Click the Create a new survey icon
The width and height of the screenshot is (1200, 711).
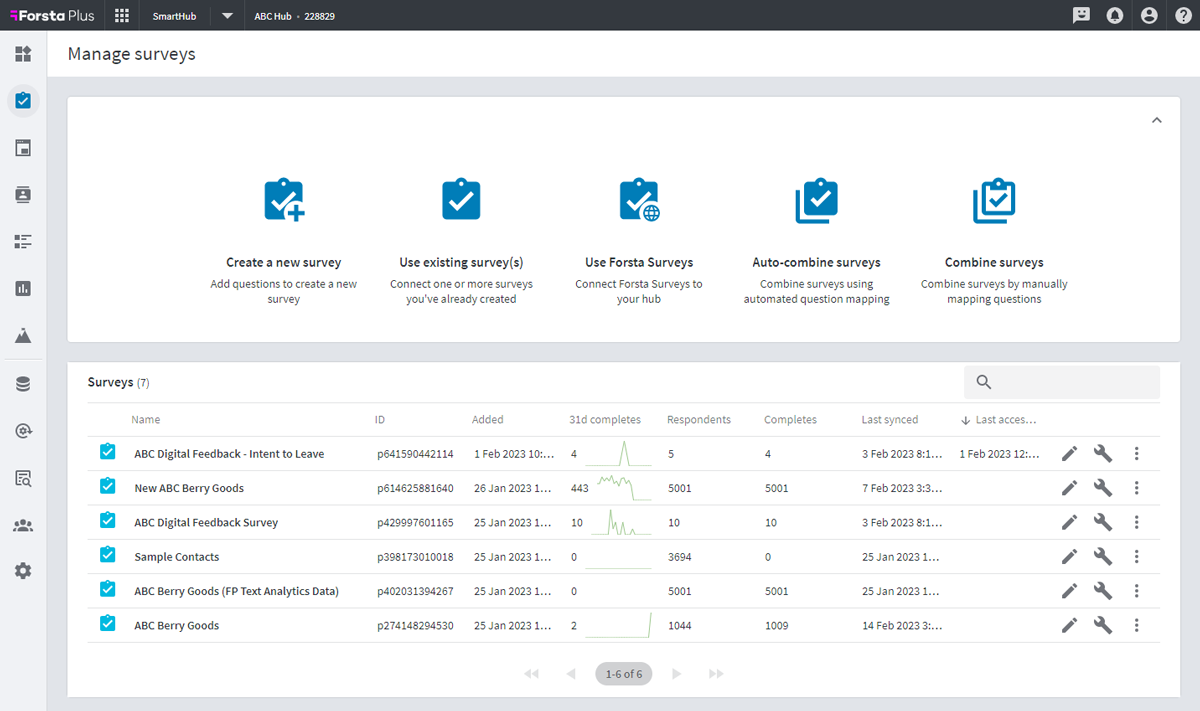tap(284, 200)
